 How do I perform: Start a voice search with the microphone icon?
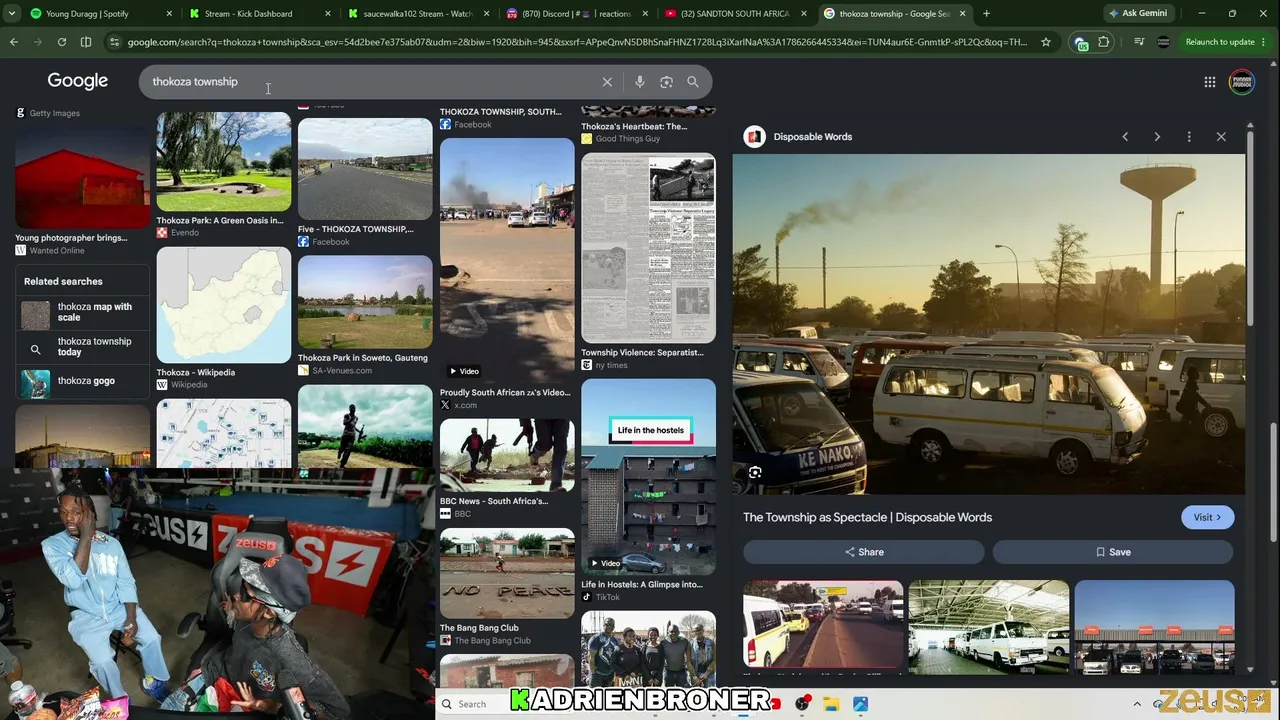640,82
